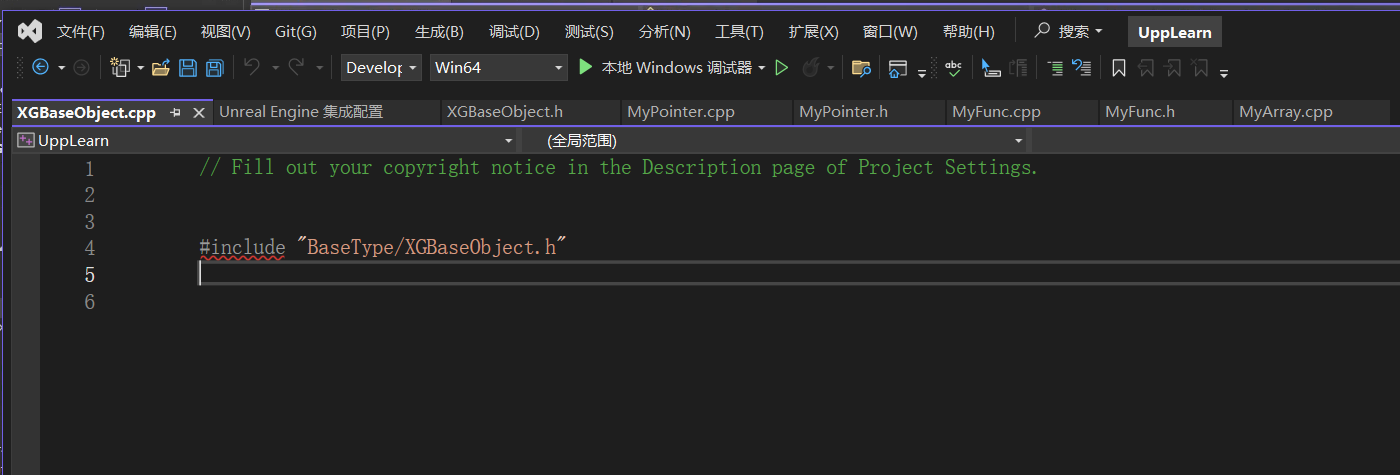The width and height of the screenshot is (1400, 475).
Task: Click the cursor selection toolbar icon
Action: point(991,68)
